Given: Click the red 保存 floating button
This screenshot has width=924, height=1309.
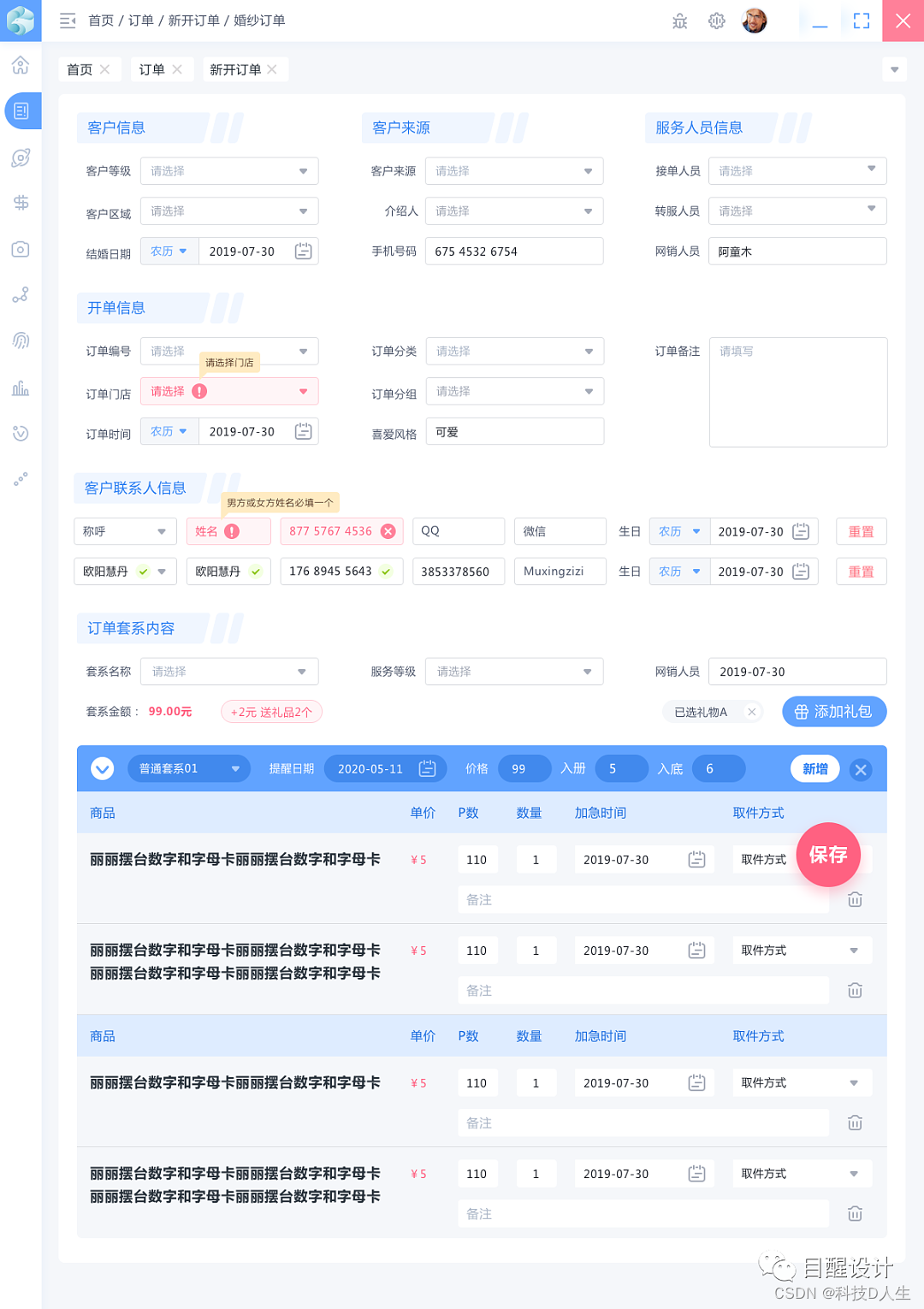Looking at the screenshot, I should coord(828,855).
